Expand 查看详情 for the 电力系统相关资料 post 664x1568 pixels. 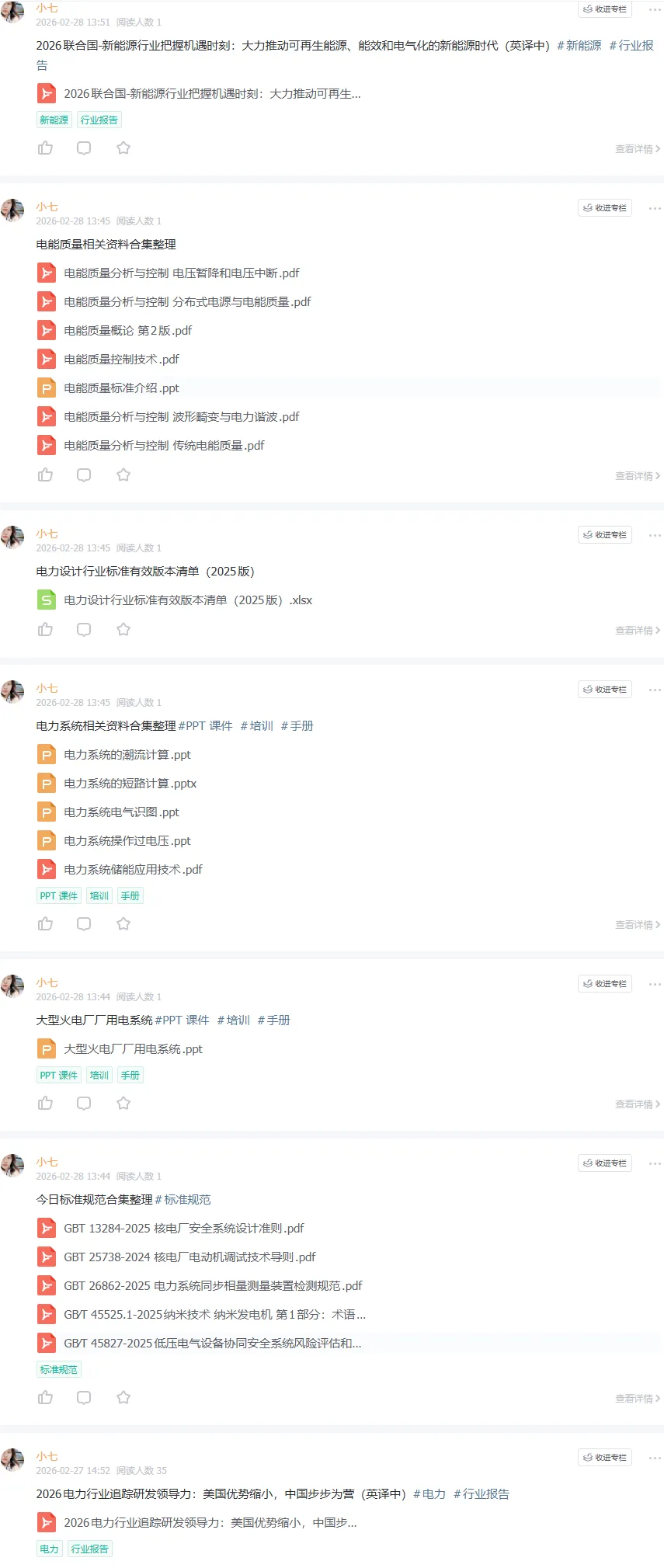(x=638, y=925)
